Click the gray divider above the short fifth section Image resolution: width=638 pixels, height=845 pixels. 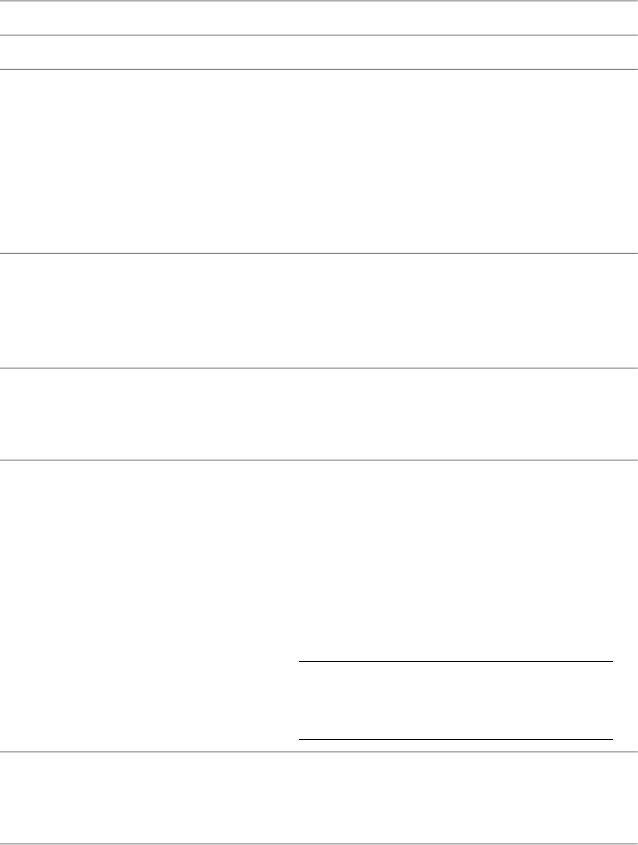(319, 368)
